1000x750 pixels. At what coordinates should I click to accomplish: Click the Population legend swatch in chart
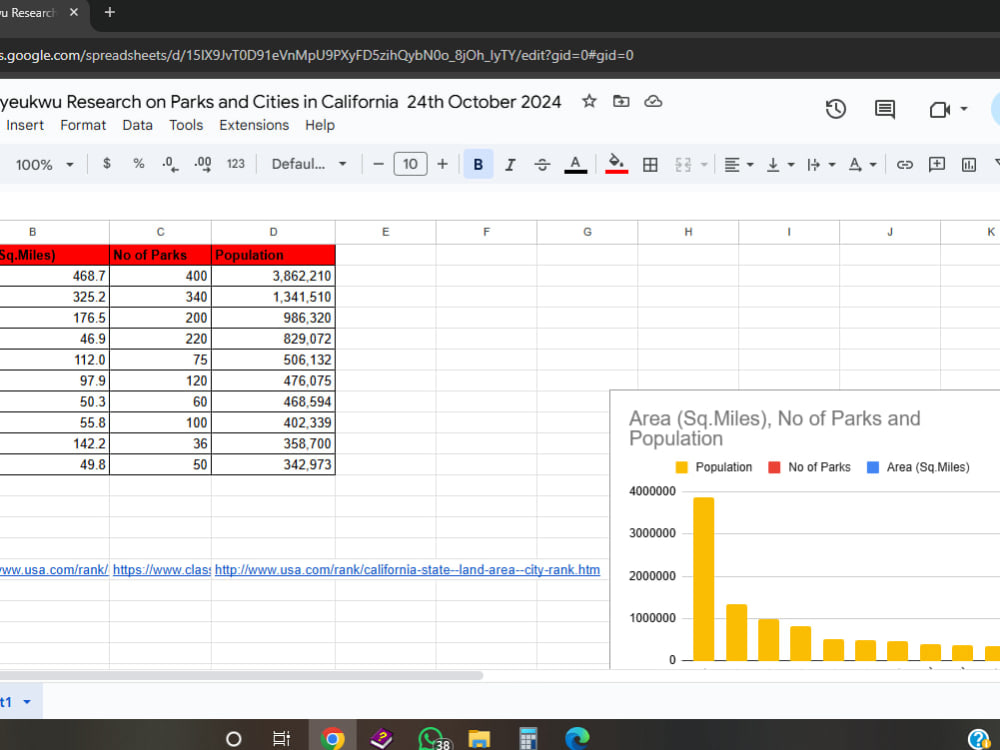[x=681, y=467]
